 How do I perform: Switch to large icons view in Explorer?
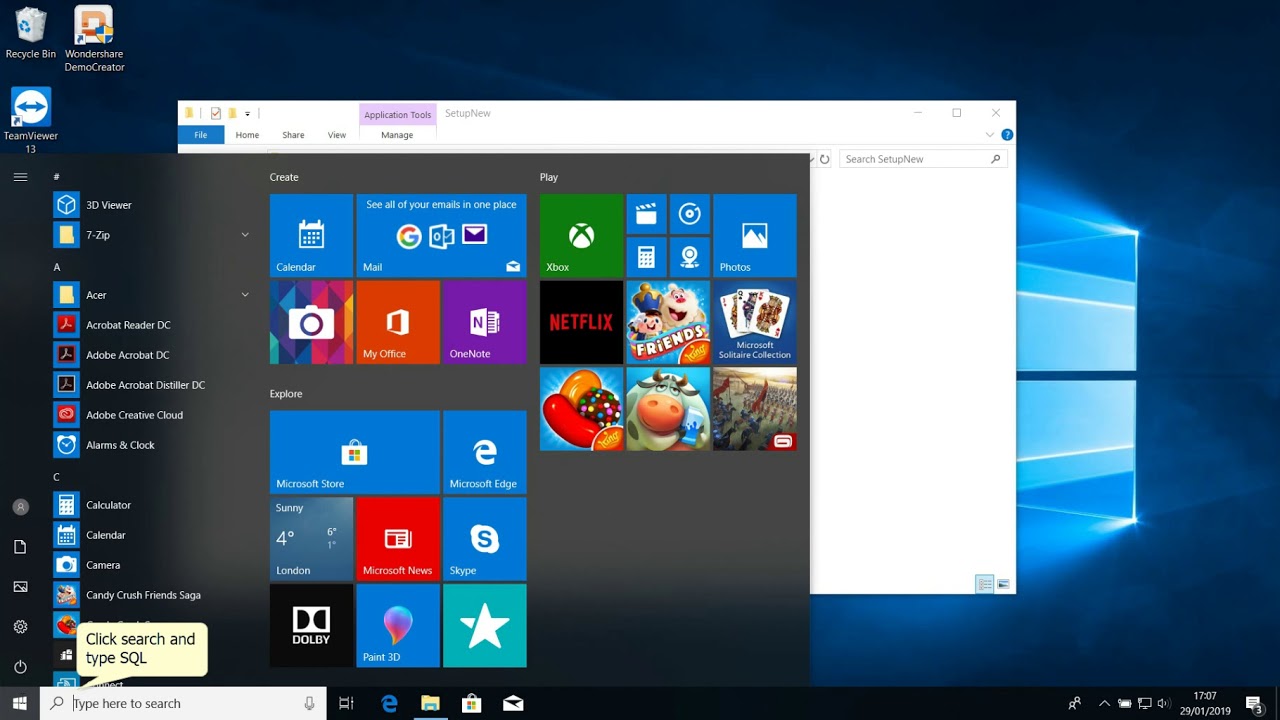[1003, 584]
